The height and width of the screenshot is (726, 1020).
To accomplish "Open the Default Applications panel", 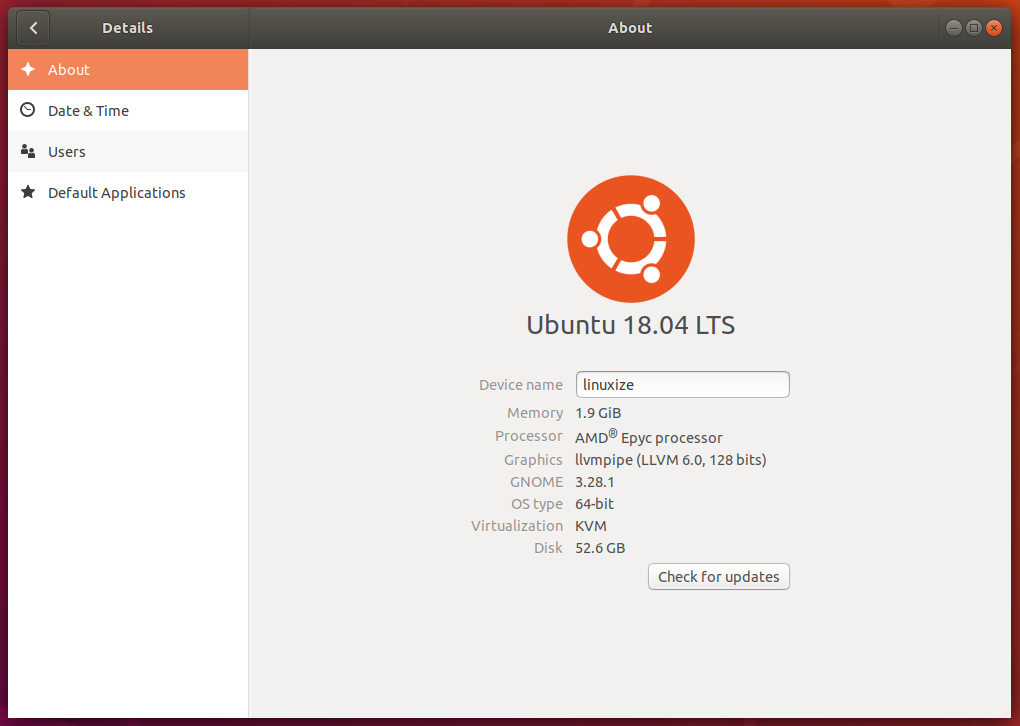I will pyautogui.click(x=116, y=192).
